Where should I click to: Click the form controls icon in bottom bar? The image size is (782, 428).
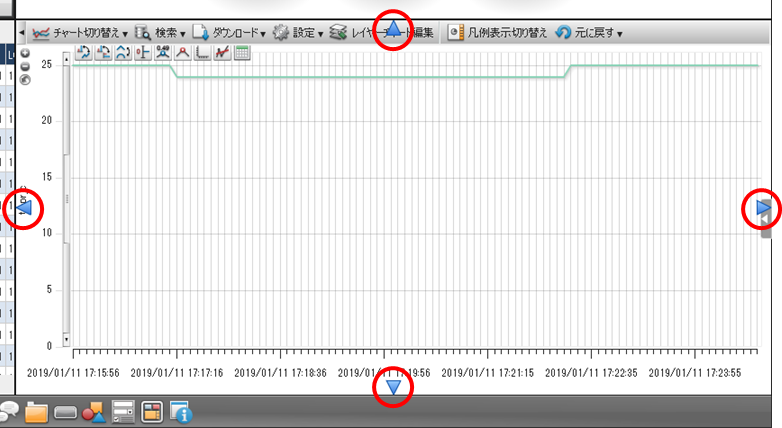[123, 412]
